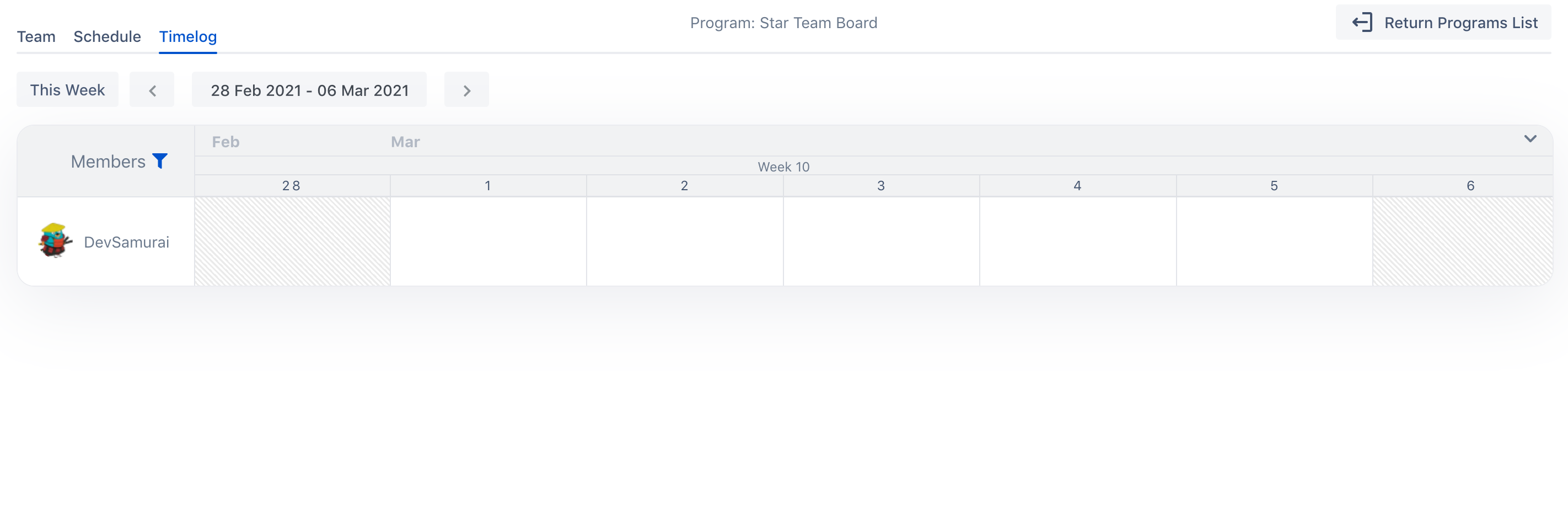Image resolution: width=1568 pixels, height=526 pixels.
Task: Open the 28 Feb - 06 Mar date picker
Action: click(x=309, y=90)
